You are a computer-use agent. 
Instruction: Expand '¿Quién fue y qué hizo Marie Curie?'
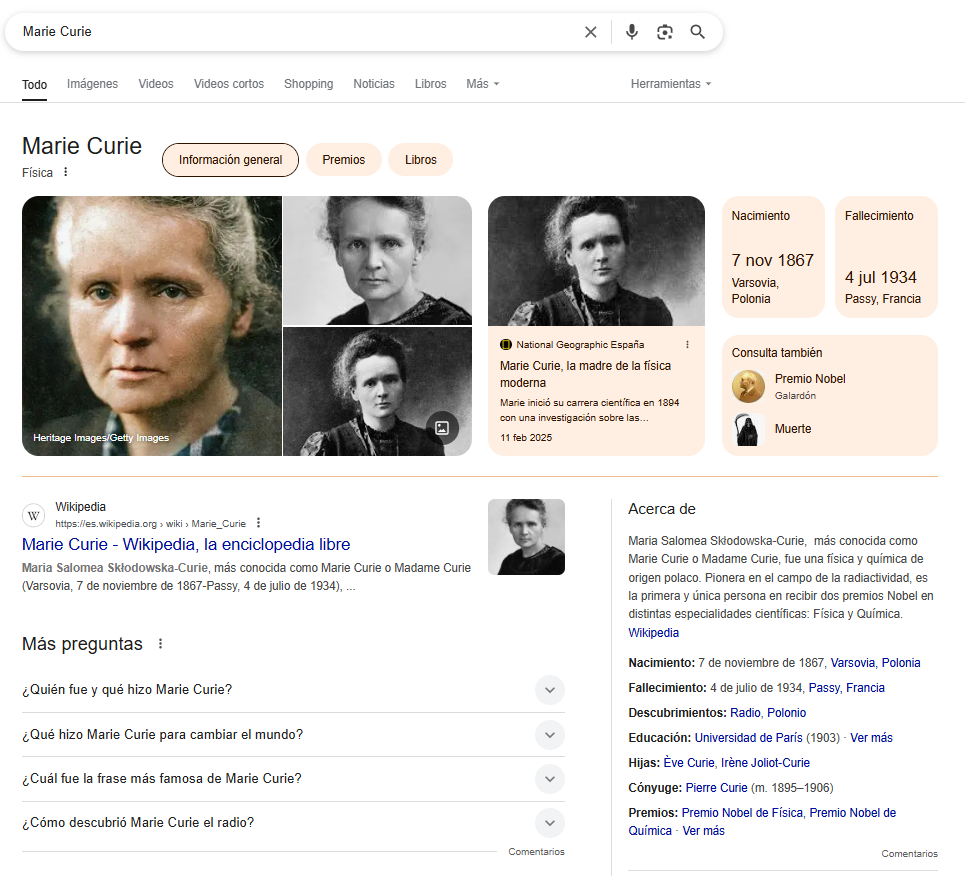tap(549, 690)
